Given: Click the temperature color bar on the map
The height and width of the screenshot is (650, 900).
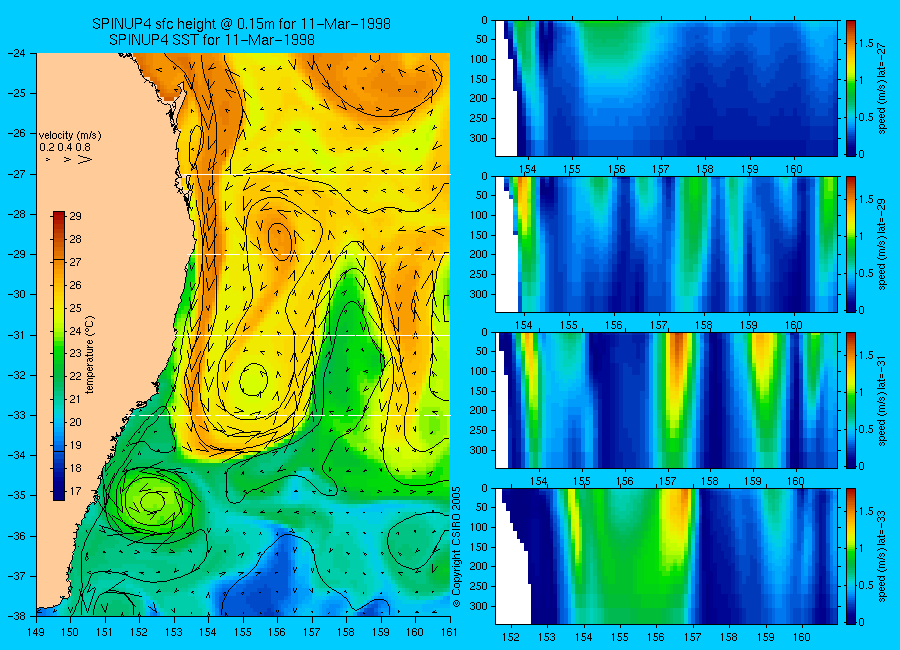Looking at the screenshot, I should tap(59, 356).
